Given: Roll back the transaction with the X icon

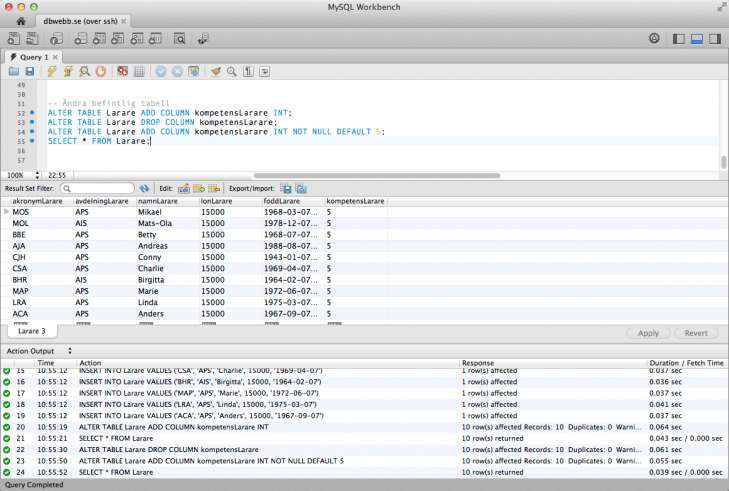Looking at the screenshot, I should click(177, 71).
